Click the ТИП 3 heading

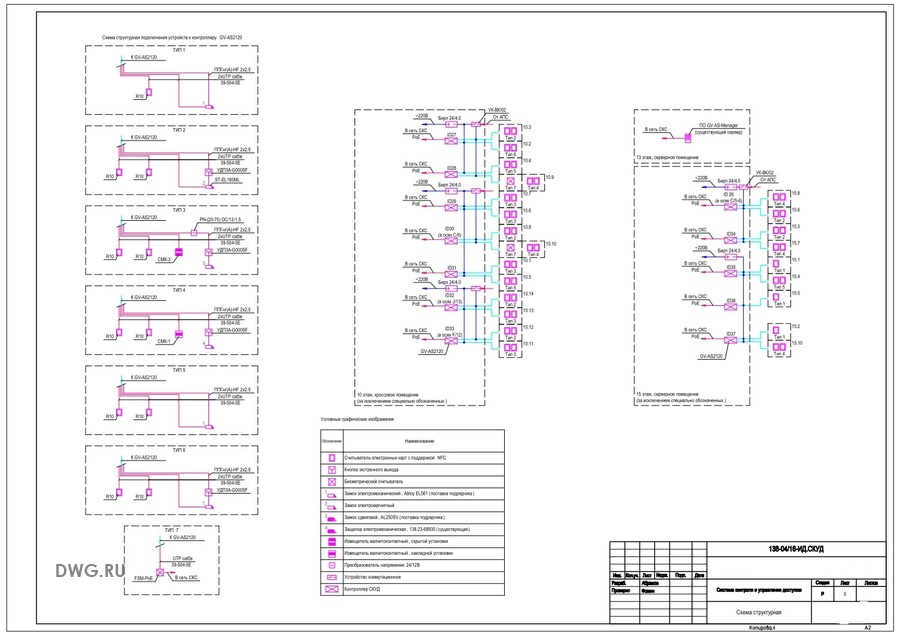click(179, 210)
